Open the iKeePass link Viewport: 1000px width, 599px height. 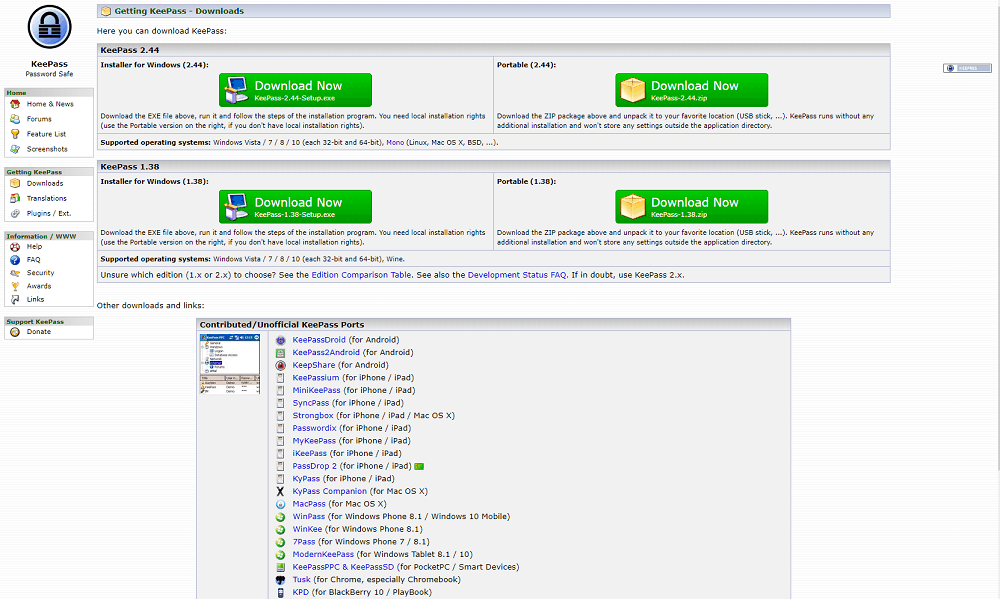(x=309, y=454)
